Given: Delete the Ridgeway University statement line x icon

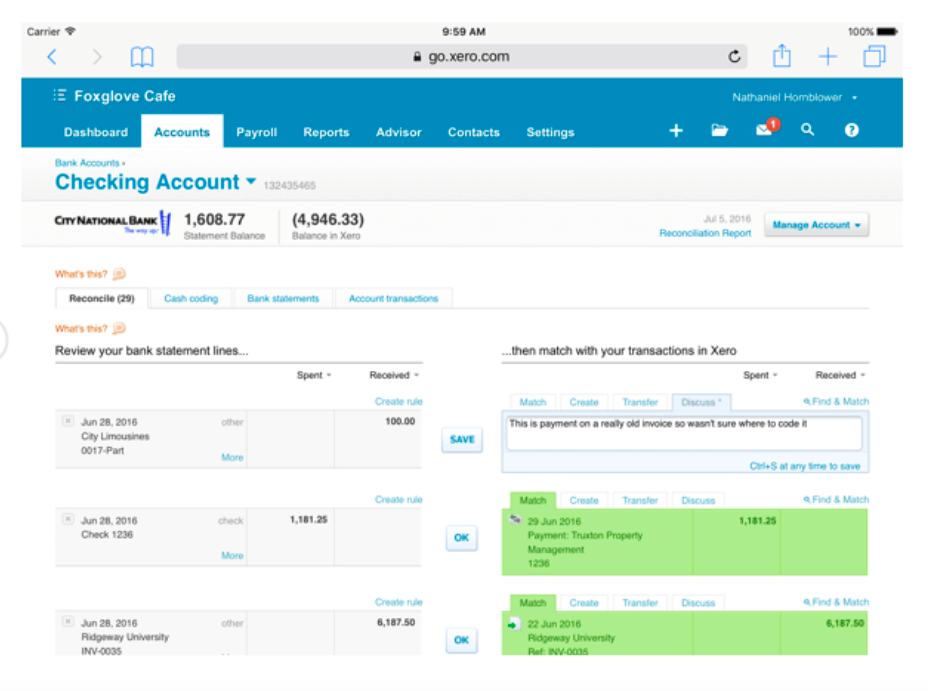Looking at the screenshot, I should point(68,621).
